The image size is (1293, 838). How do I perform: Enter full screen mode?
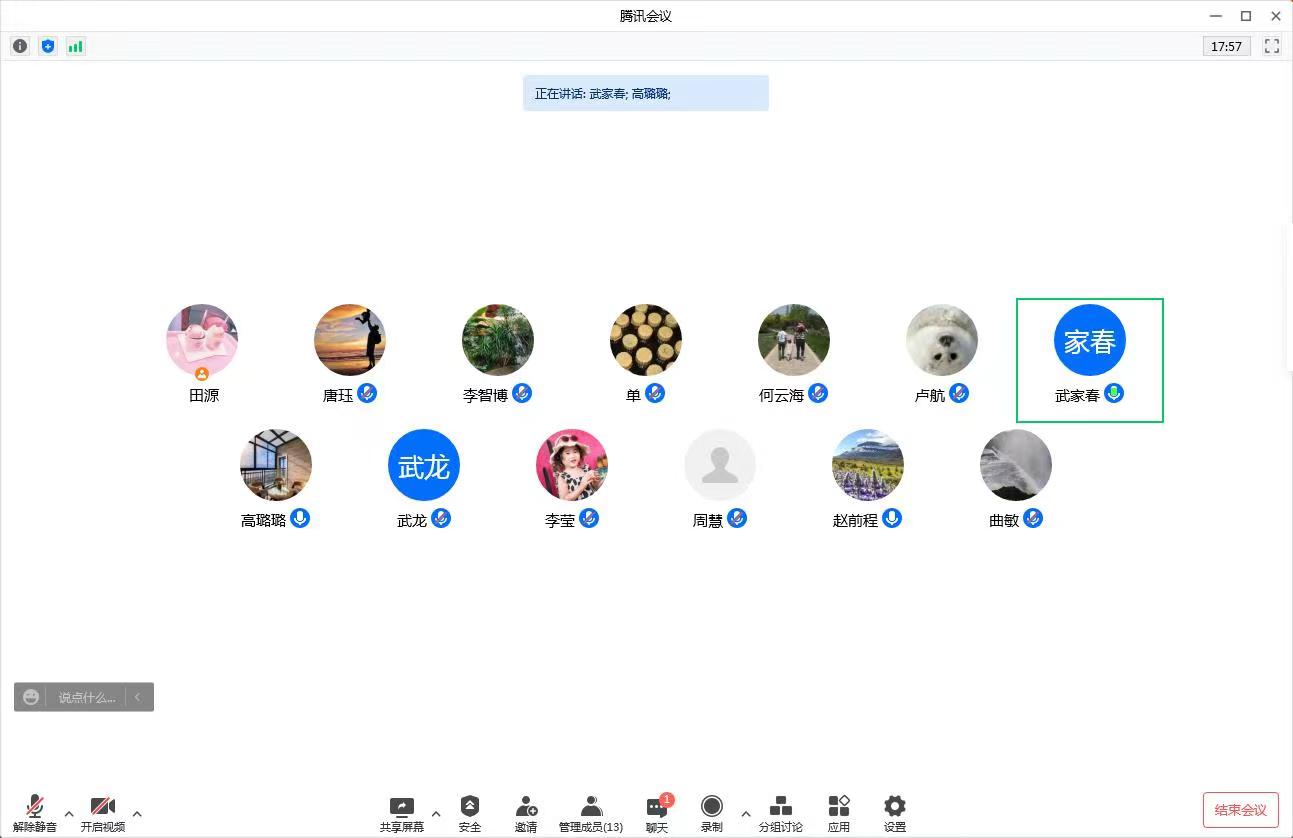click(x=1271, y=46)
